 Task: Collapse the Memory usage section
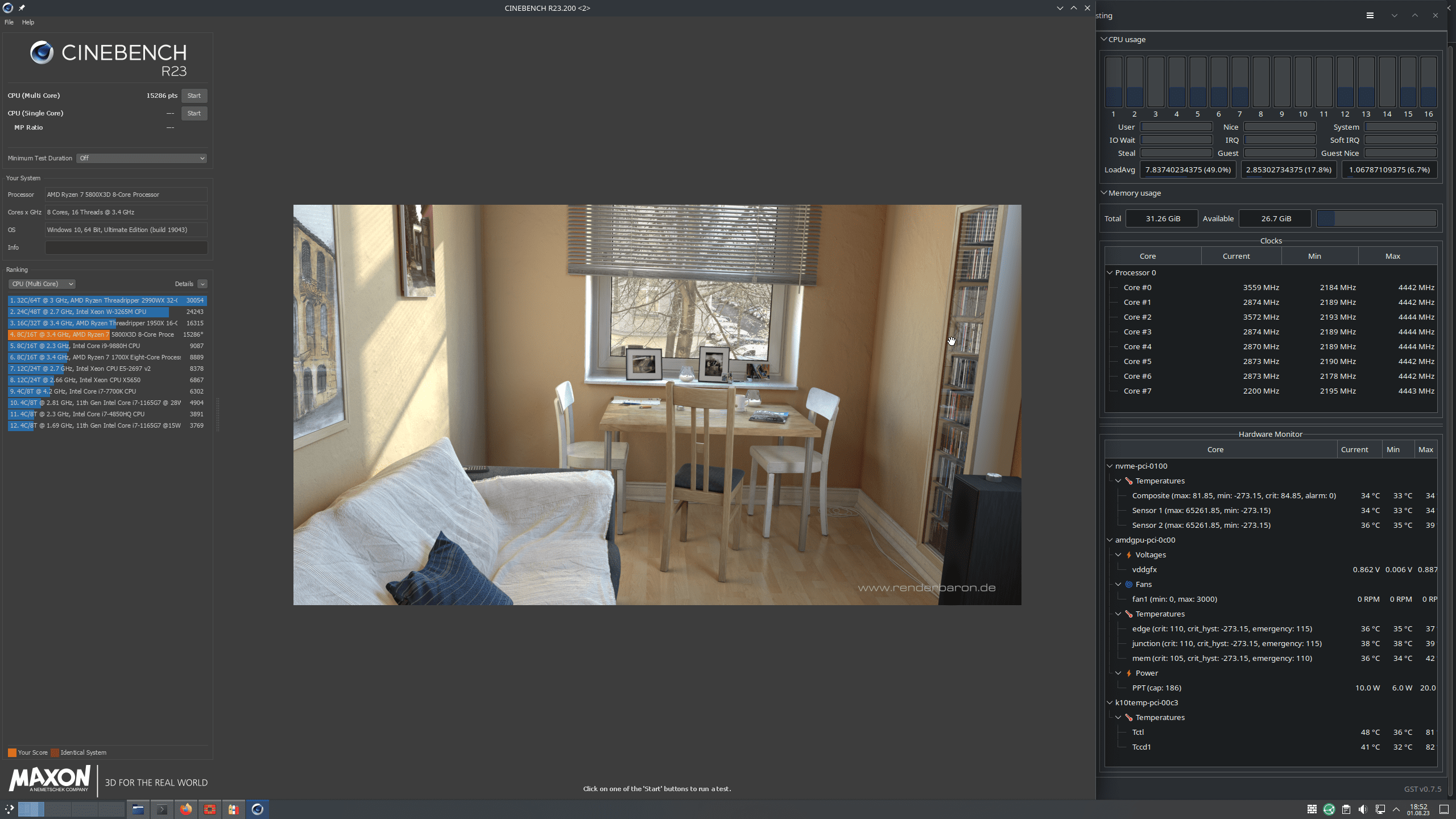[1103, 193]
